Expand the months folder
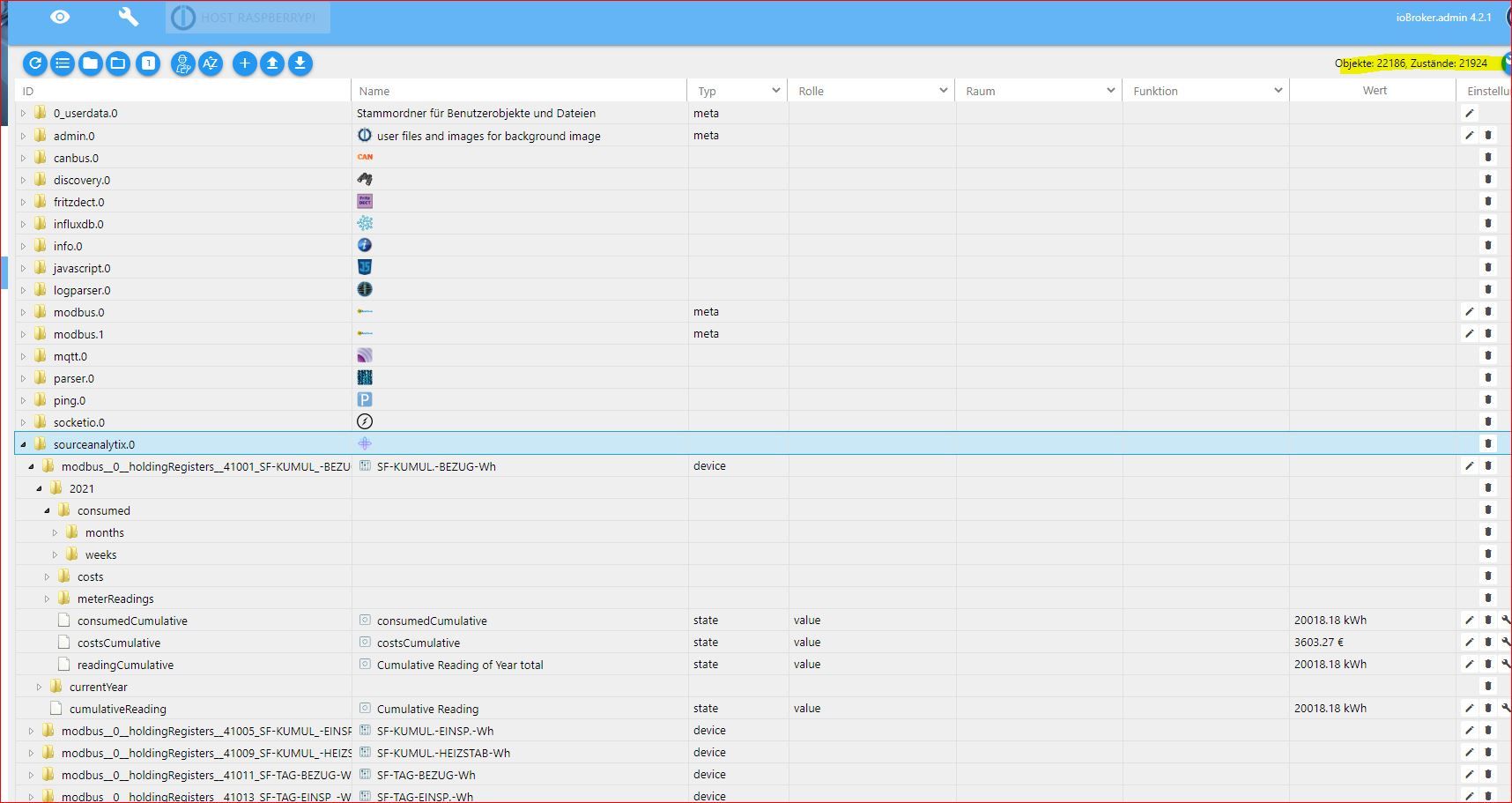Screen dimensions: 1512x803 click(56, 532)
